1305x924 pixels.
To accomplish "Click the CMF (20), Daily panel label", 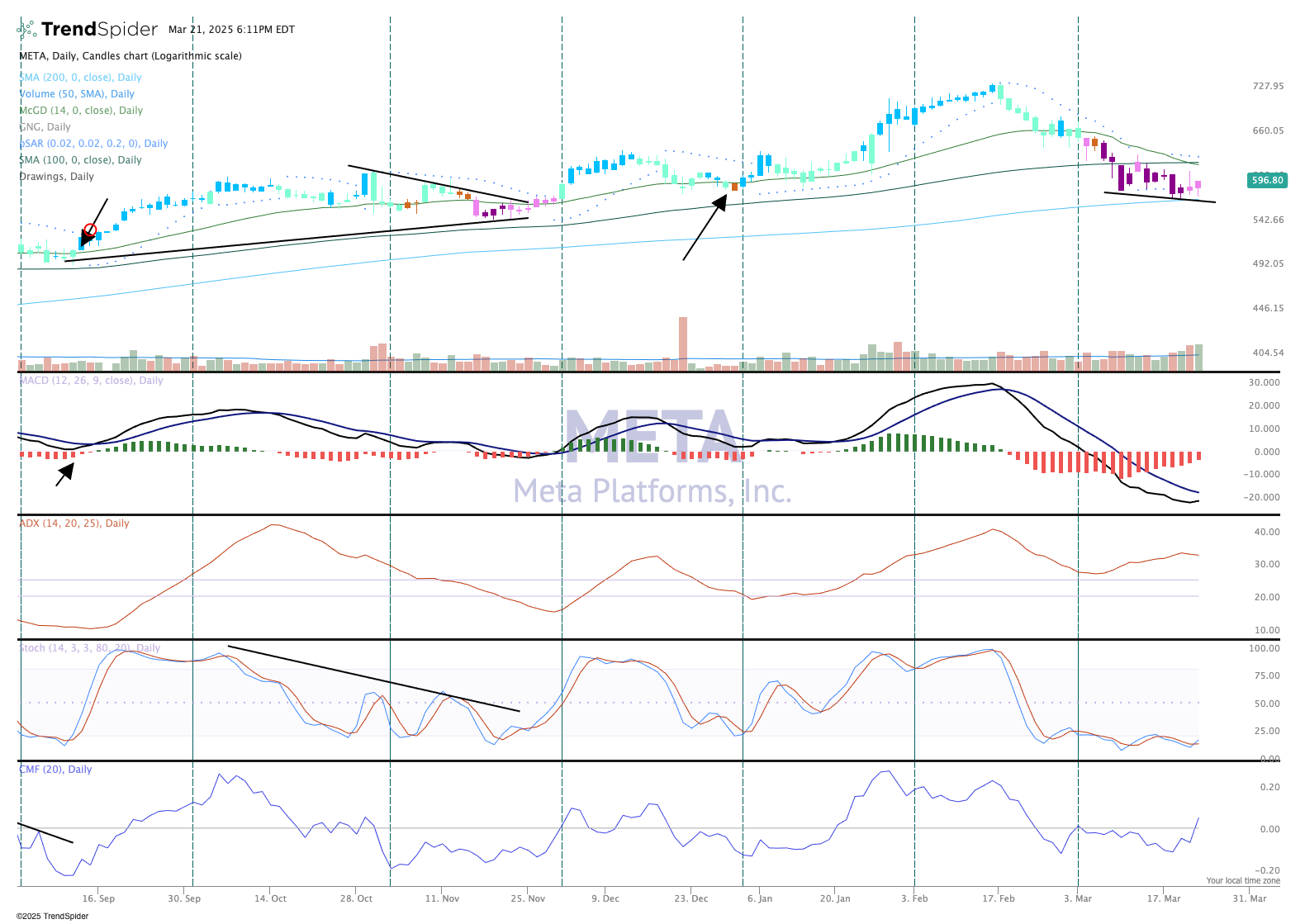I will (55, 770).
